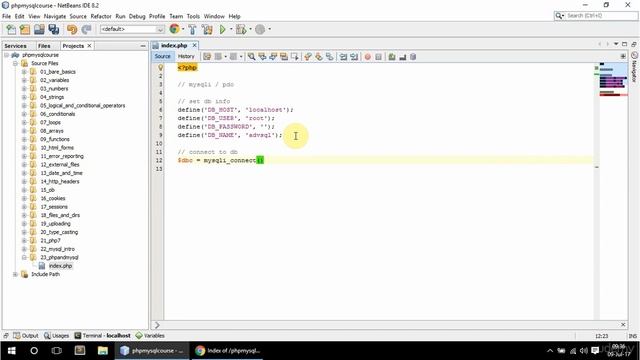
Task: Click the Stop Macro Recording icon
Action: coord(378,57)
